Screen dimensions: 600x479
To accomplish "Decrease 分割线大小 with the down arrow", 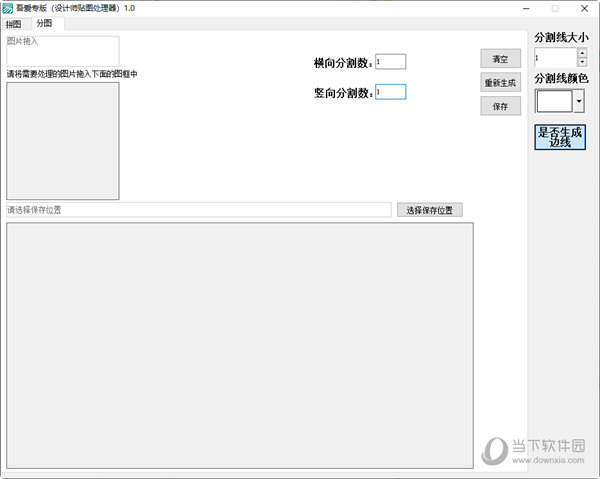I will 582,62.
